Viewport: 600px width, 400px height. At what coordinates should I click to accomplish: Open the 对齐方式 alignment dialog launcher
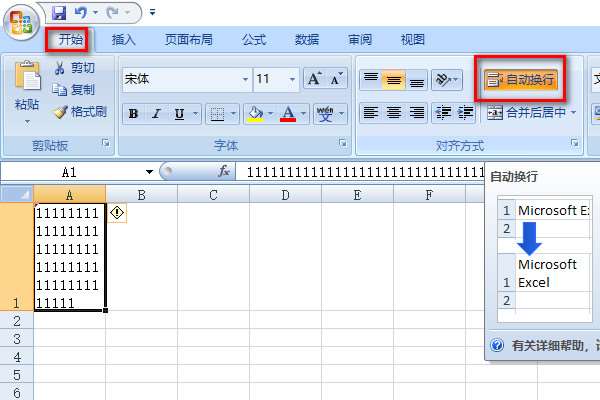click(574, 143)
